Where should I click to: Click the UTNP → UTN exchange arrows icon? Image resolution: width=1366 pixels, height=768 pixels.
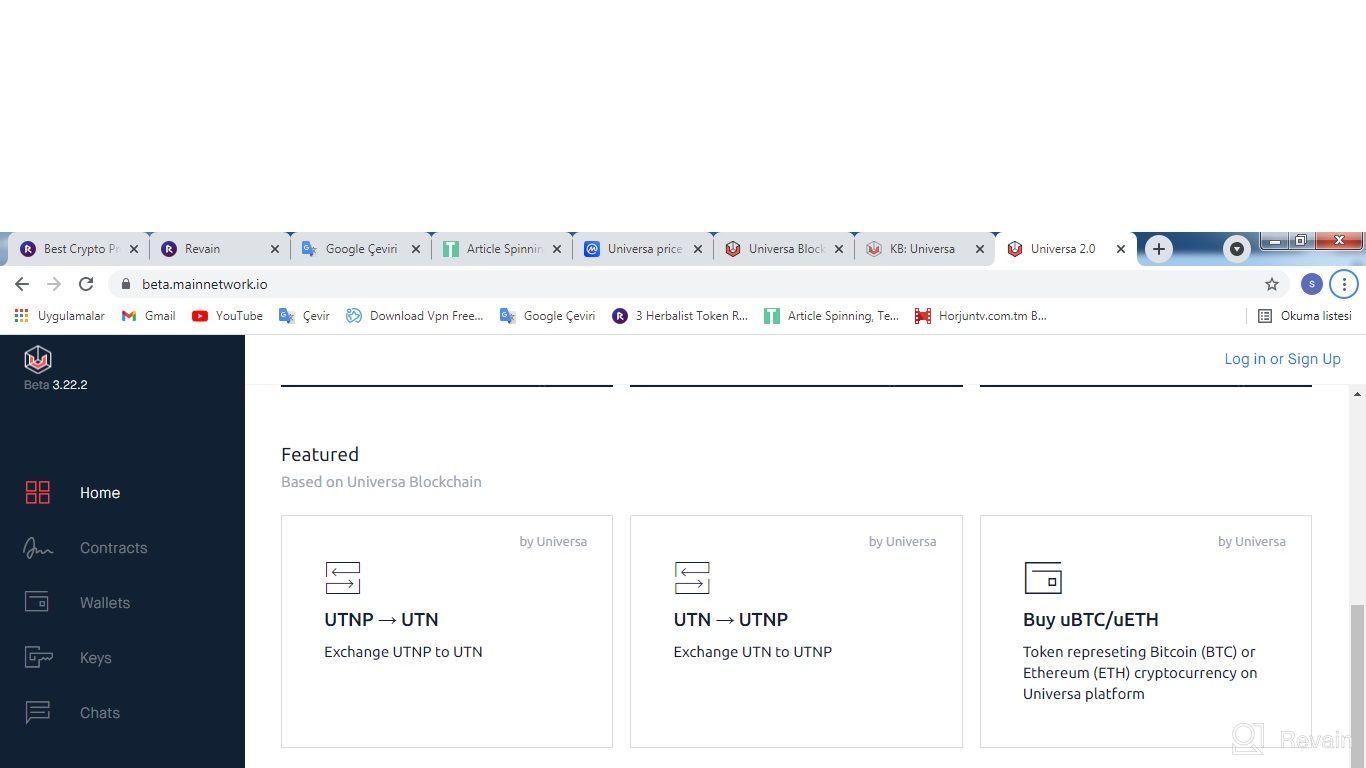pos(343,578)
